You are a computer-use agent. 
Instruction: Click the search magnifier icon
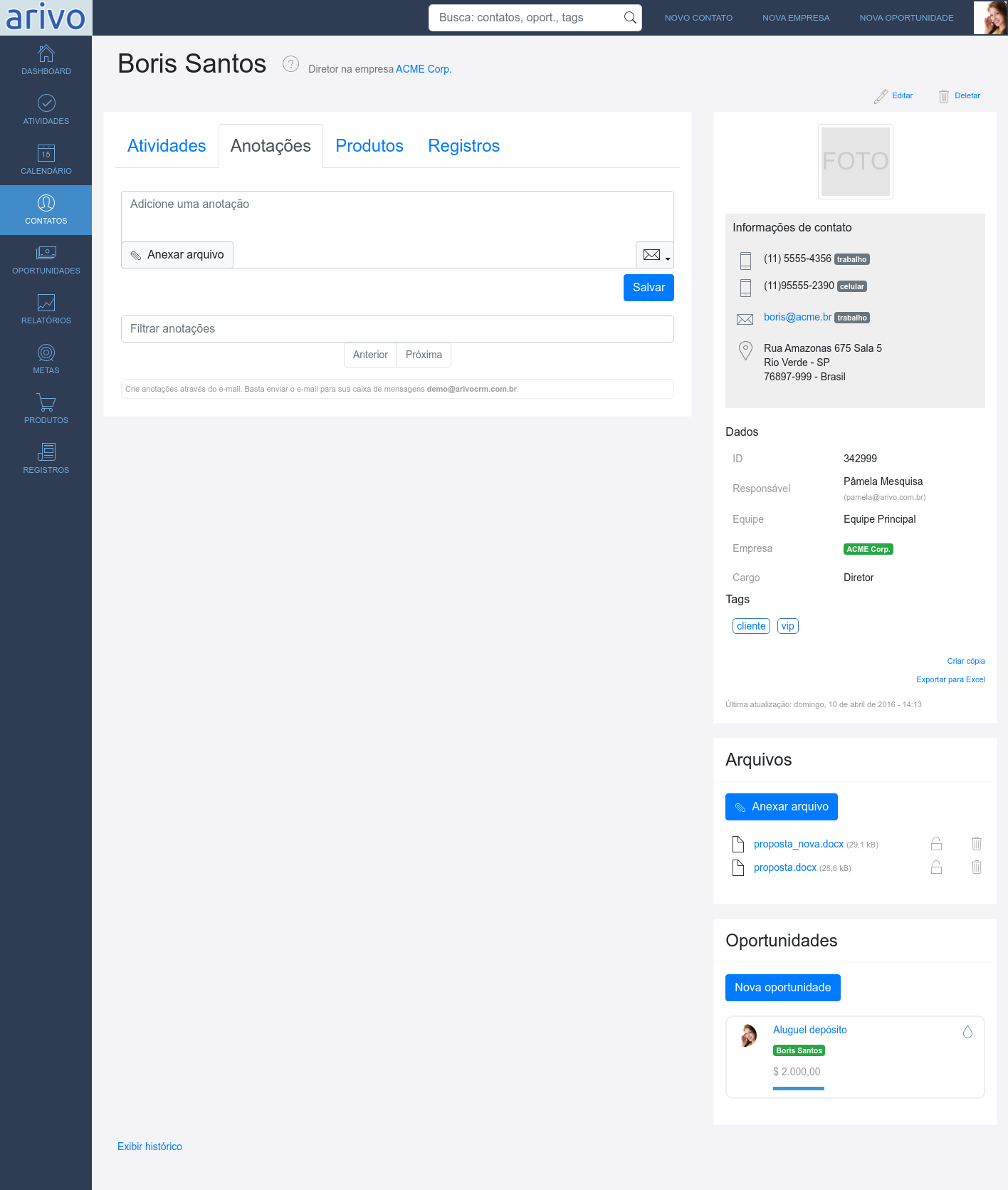point(630,18)
